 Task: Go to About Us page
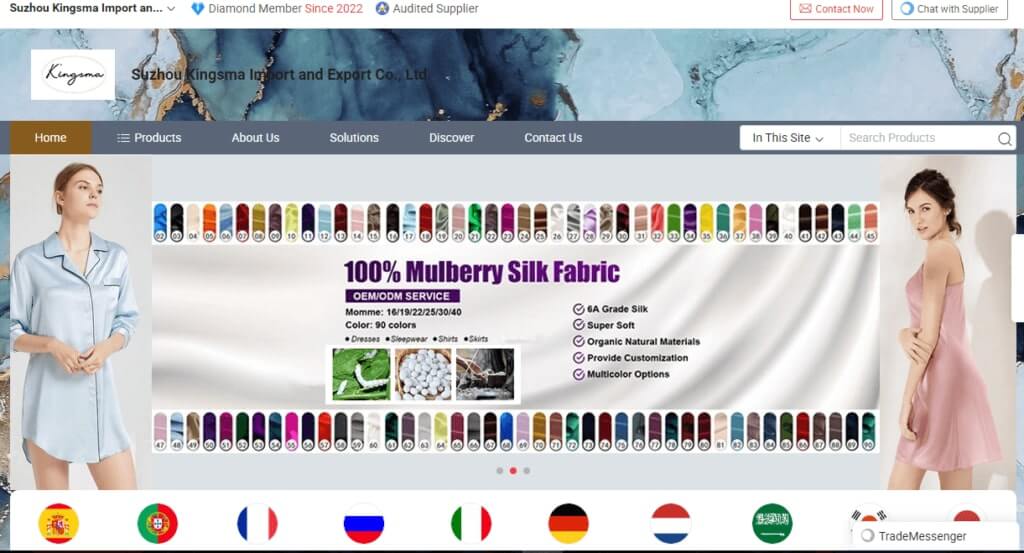pyautogui.click(x=255, y=138)
